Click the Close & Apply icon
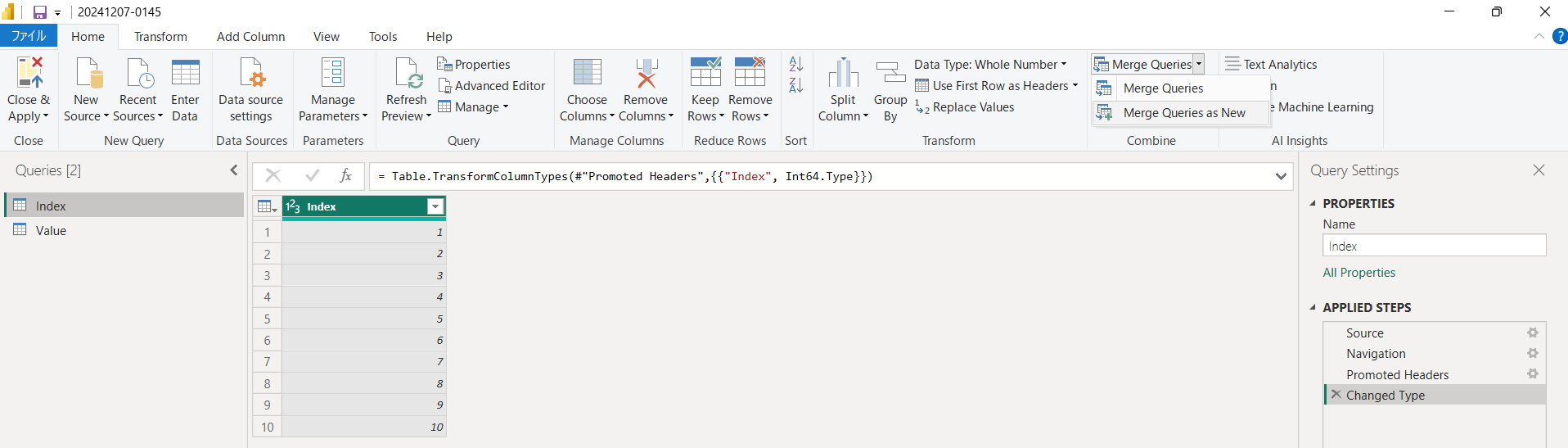The image size is (1568, 448). [29, 73]
